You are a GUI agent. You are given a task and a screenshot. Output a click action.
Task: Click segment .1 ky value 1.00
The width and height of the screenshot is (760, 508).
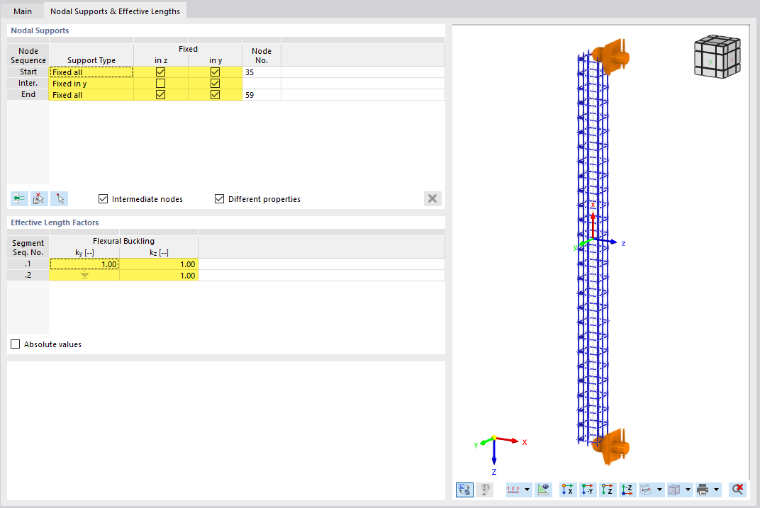click(x=84, y=264)
